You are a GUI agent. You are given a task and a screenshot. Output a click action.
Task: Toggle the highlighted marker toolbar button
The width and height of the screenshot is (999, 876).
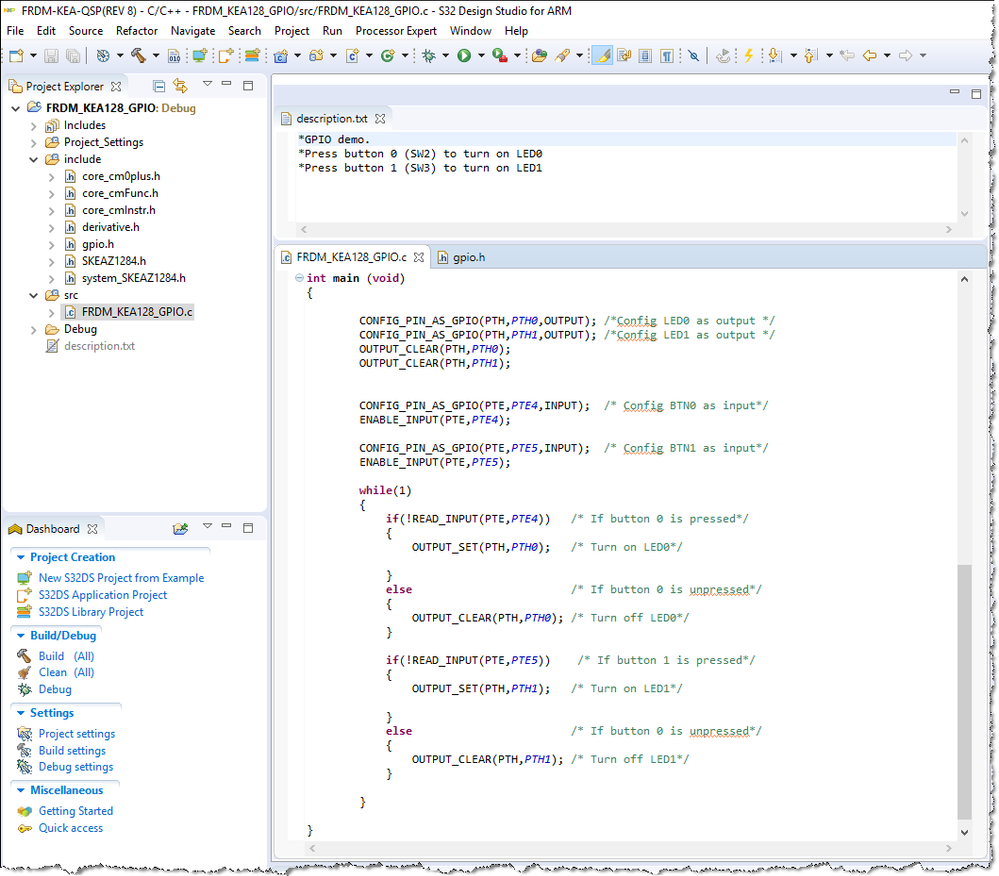602,56
